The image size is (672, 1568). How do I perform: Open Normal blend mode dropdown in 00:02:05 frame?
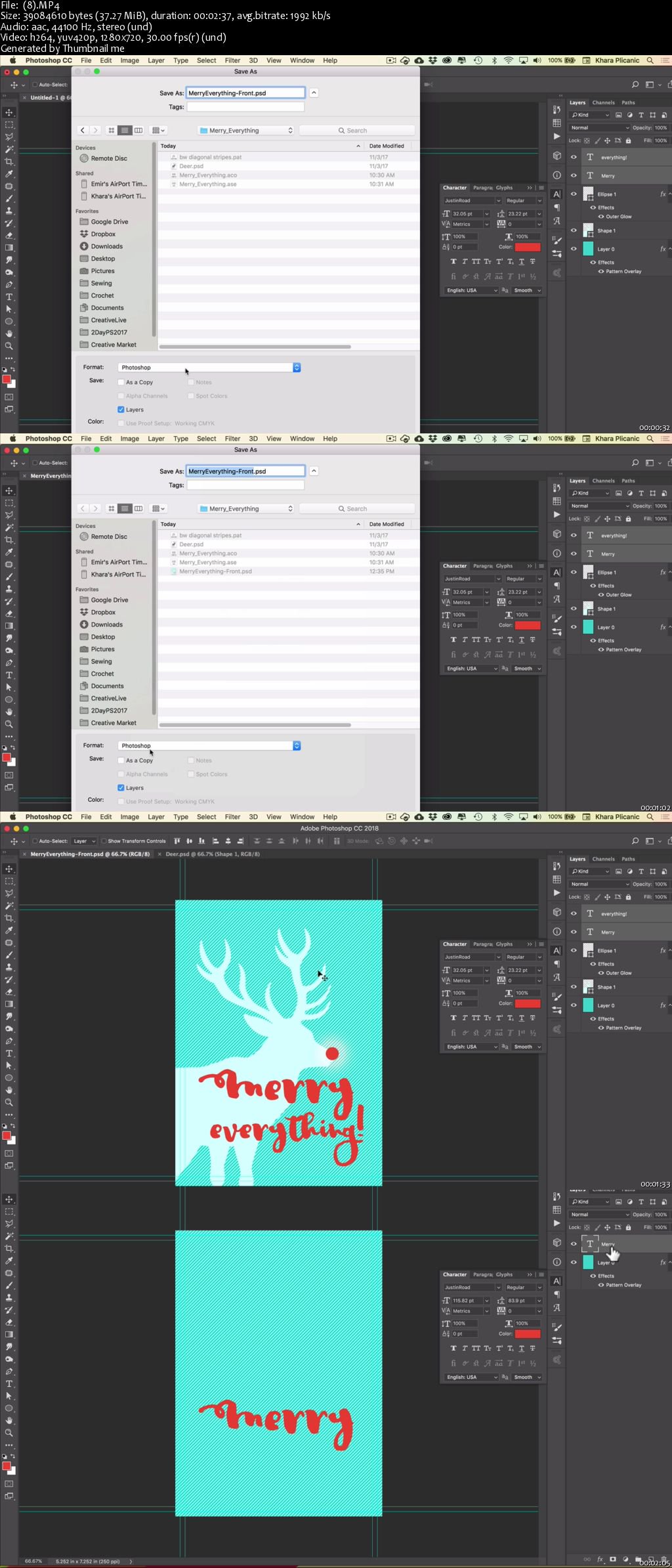click(600, 1215)
